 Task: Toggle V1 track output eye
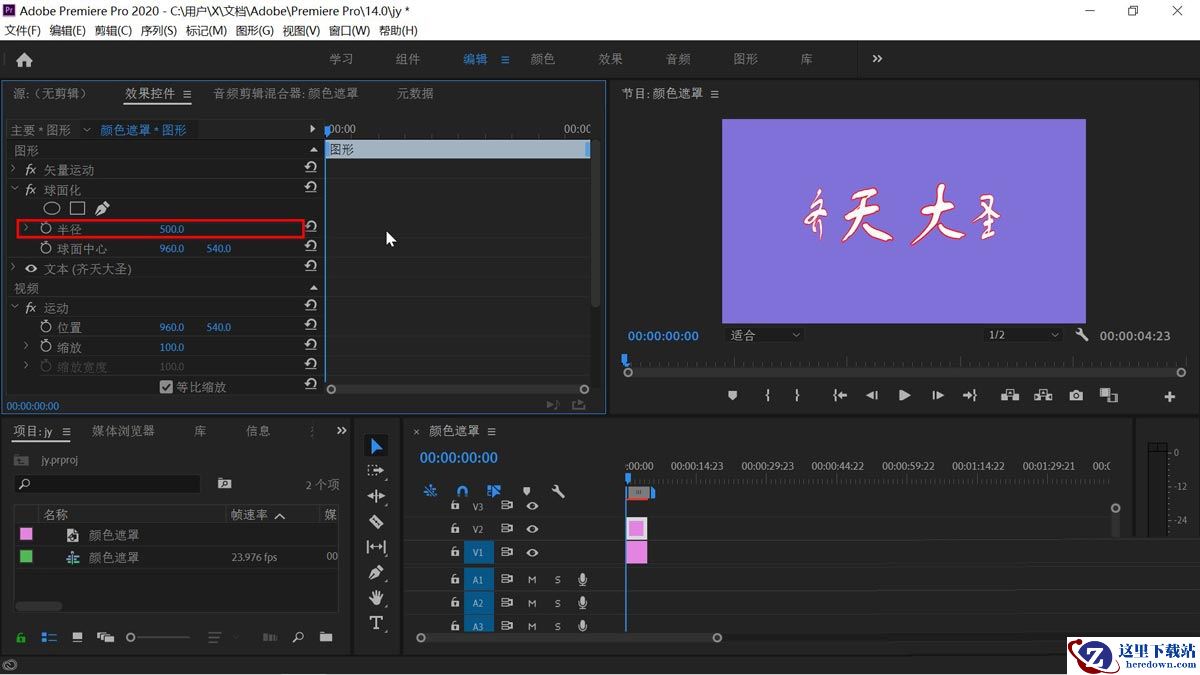click(532, 552)
